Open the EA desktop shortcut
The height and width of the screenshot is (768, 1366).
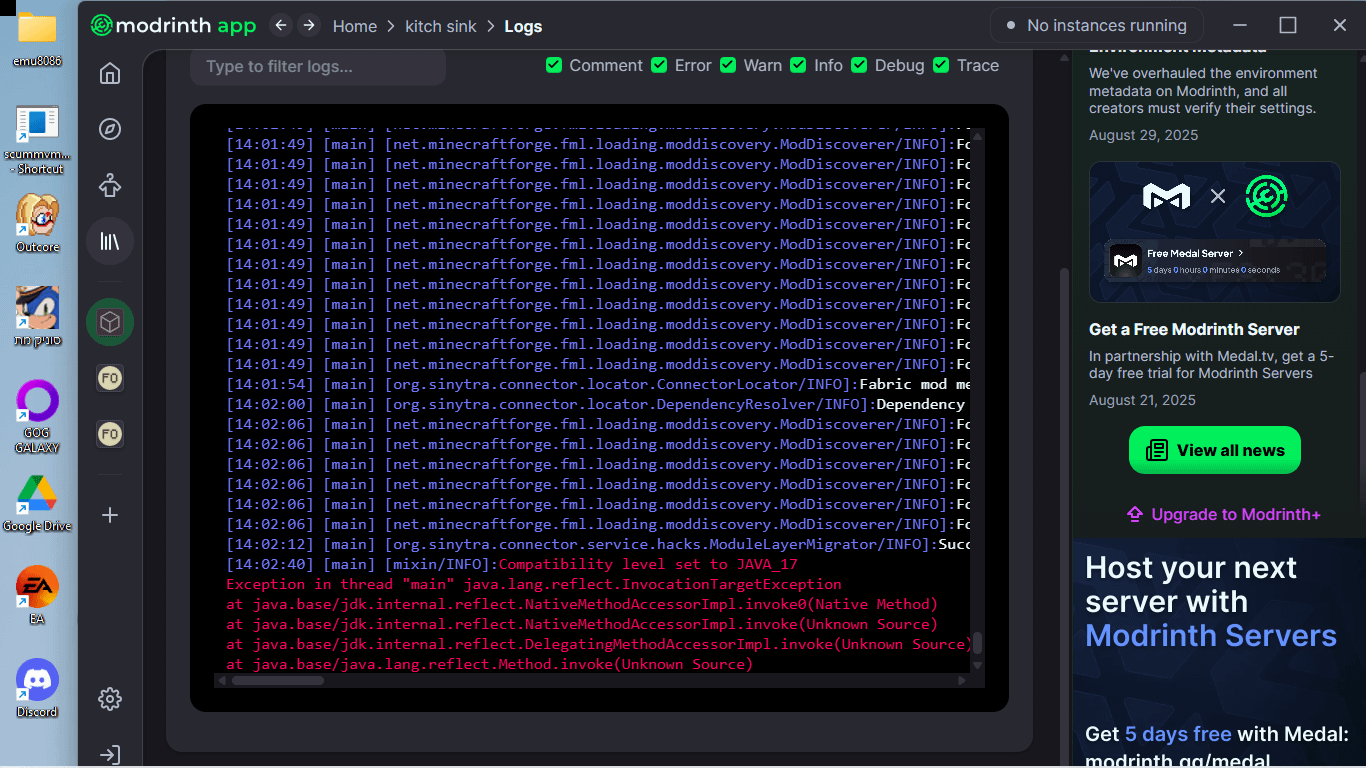pyautogui.click(x=37, y=595)
